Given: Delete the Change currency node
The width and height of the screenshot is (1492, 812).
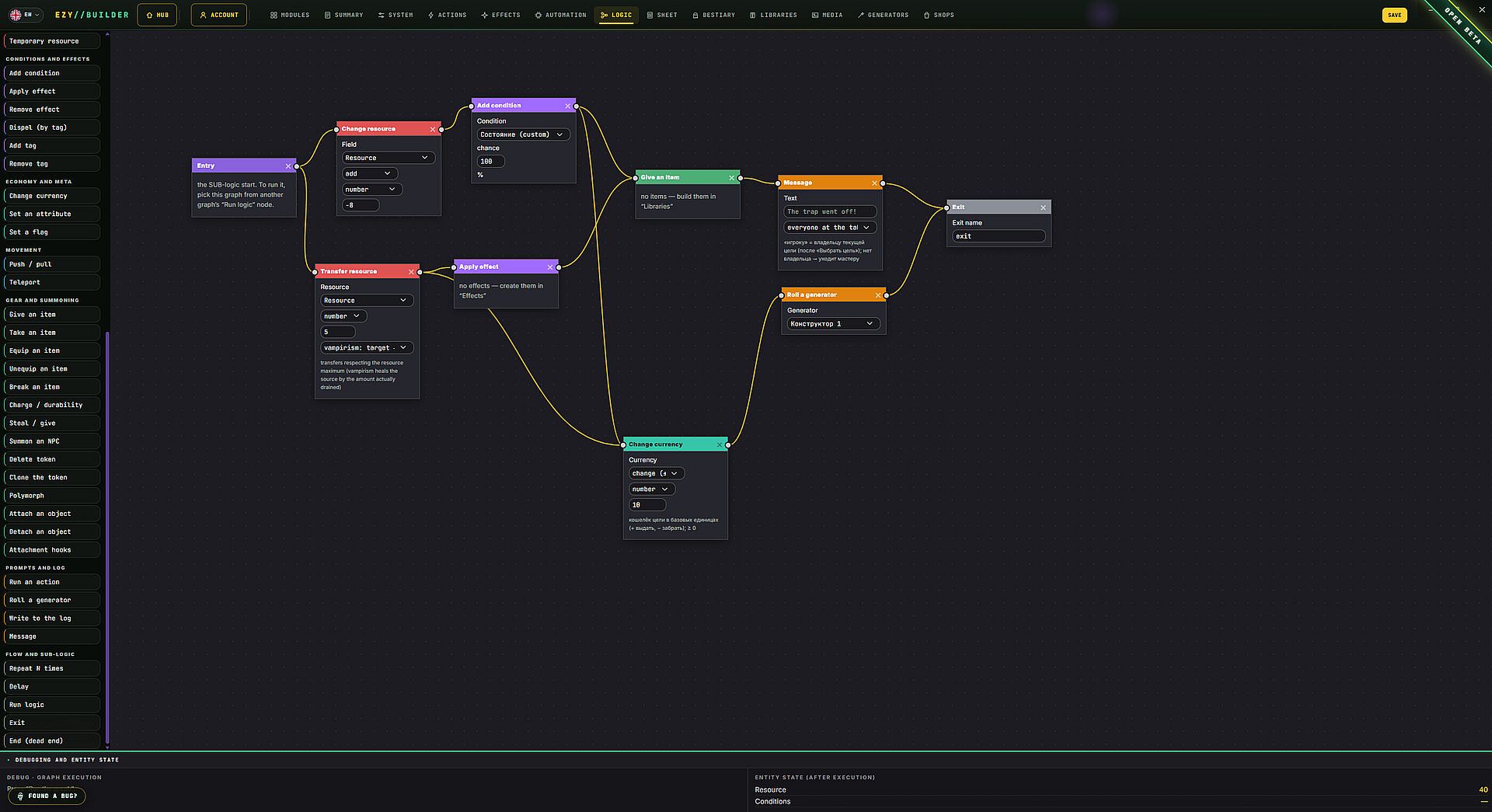Looking at the screenshot, I should point(720,445).
